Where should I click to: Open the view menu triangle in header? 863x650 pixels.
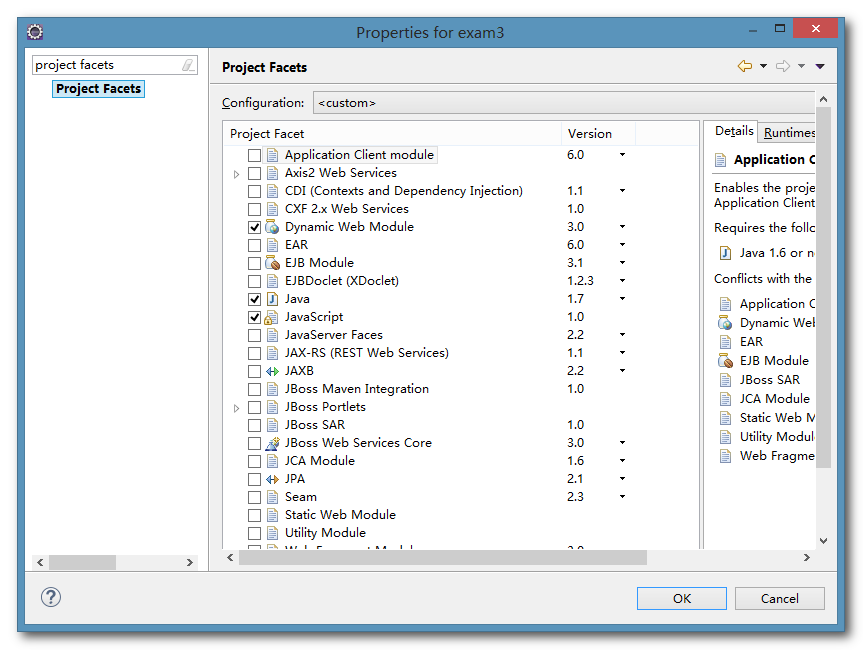(820, 66)
